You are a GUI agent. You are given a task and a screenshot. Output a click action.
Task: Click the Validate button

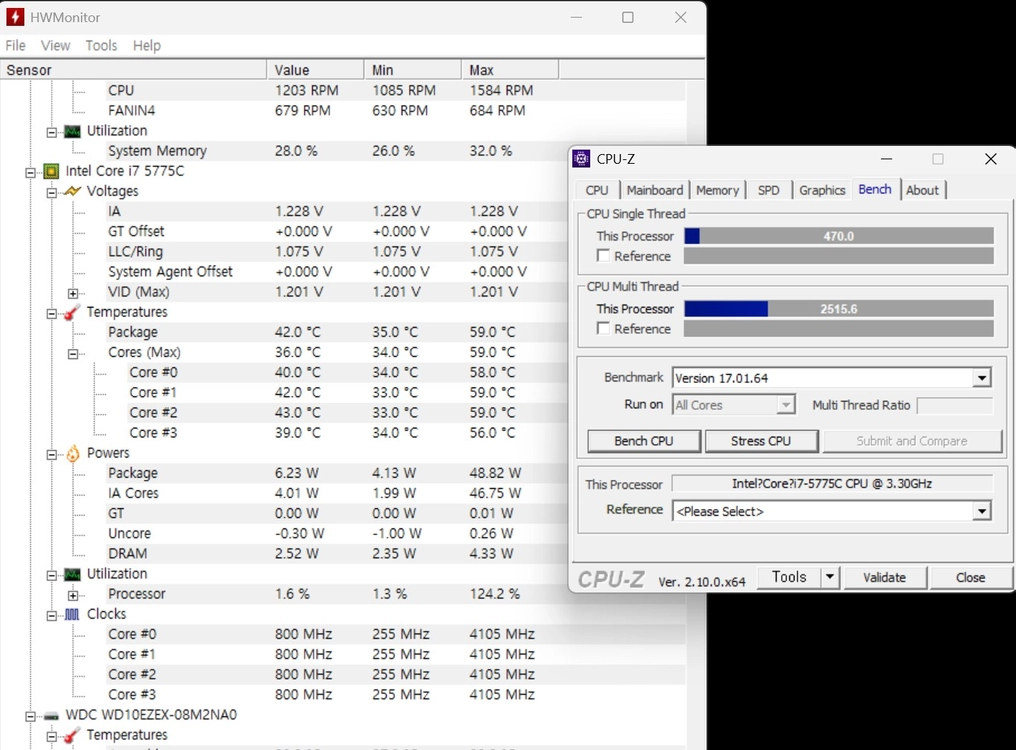click(x=884, y=577)
